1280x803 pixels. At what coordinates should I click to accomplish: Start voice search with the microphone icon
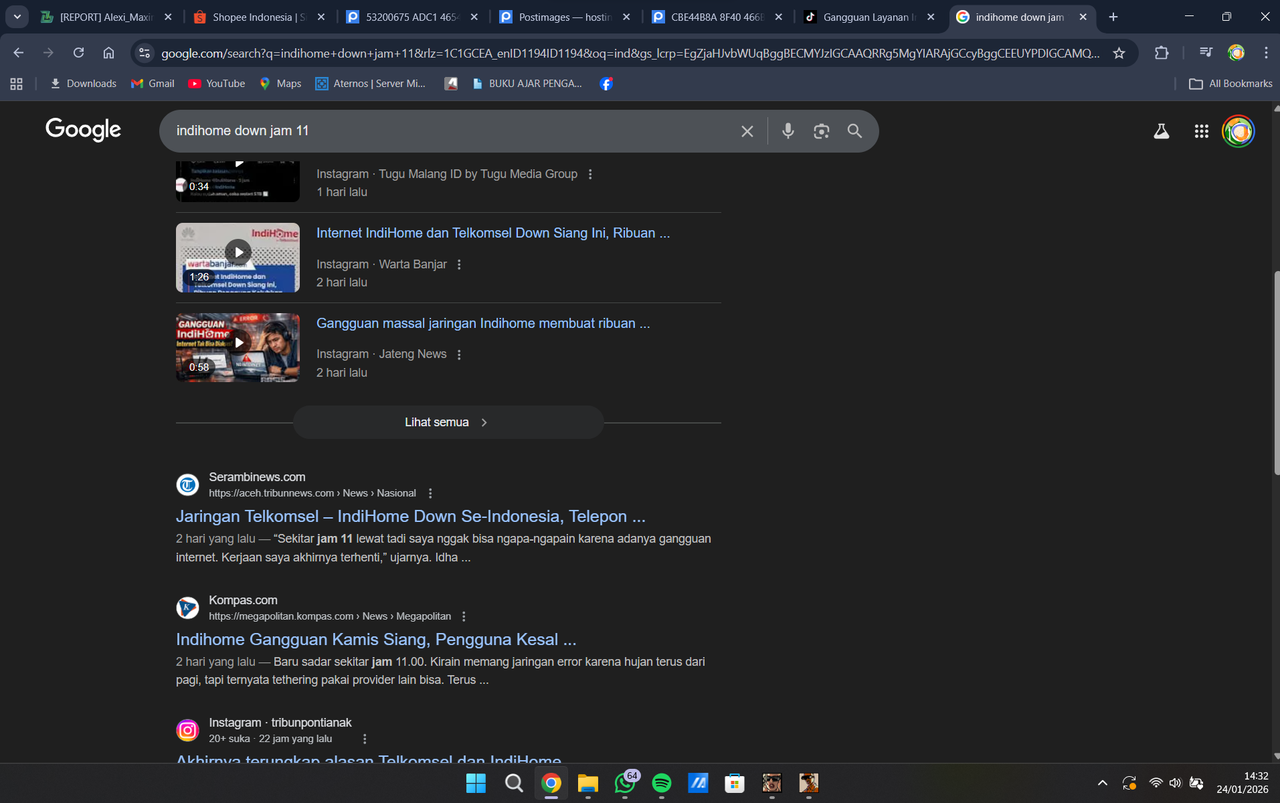(x=788, y=131)
